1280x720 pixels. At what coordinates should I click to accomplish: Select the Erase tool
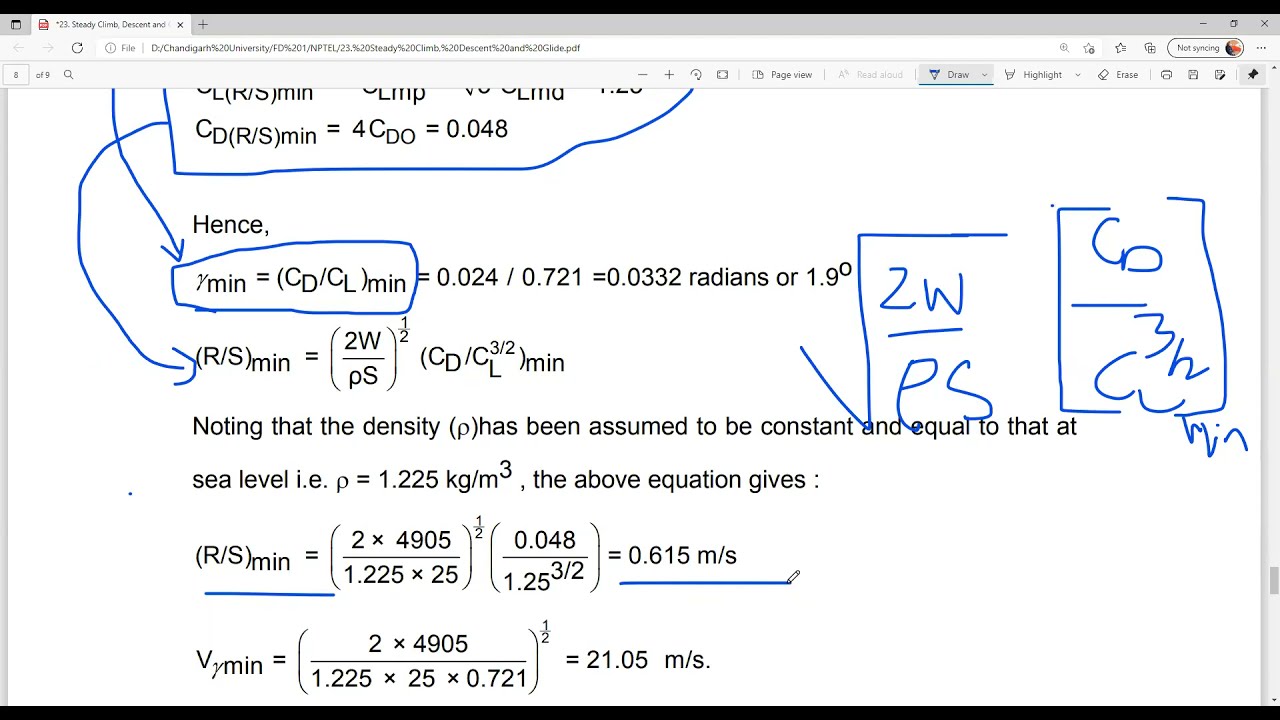point(1118,75)
